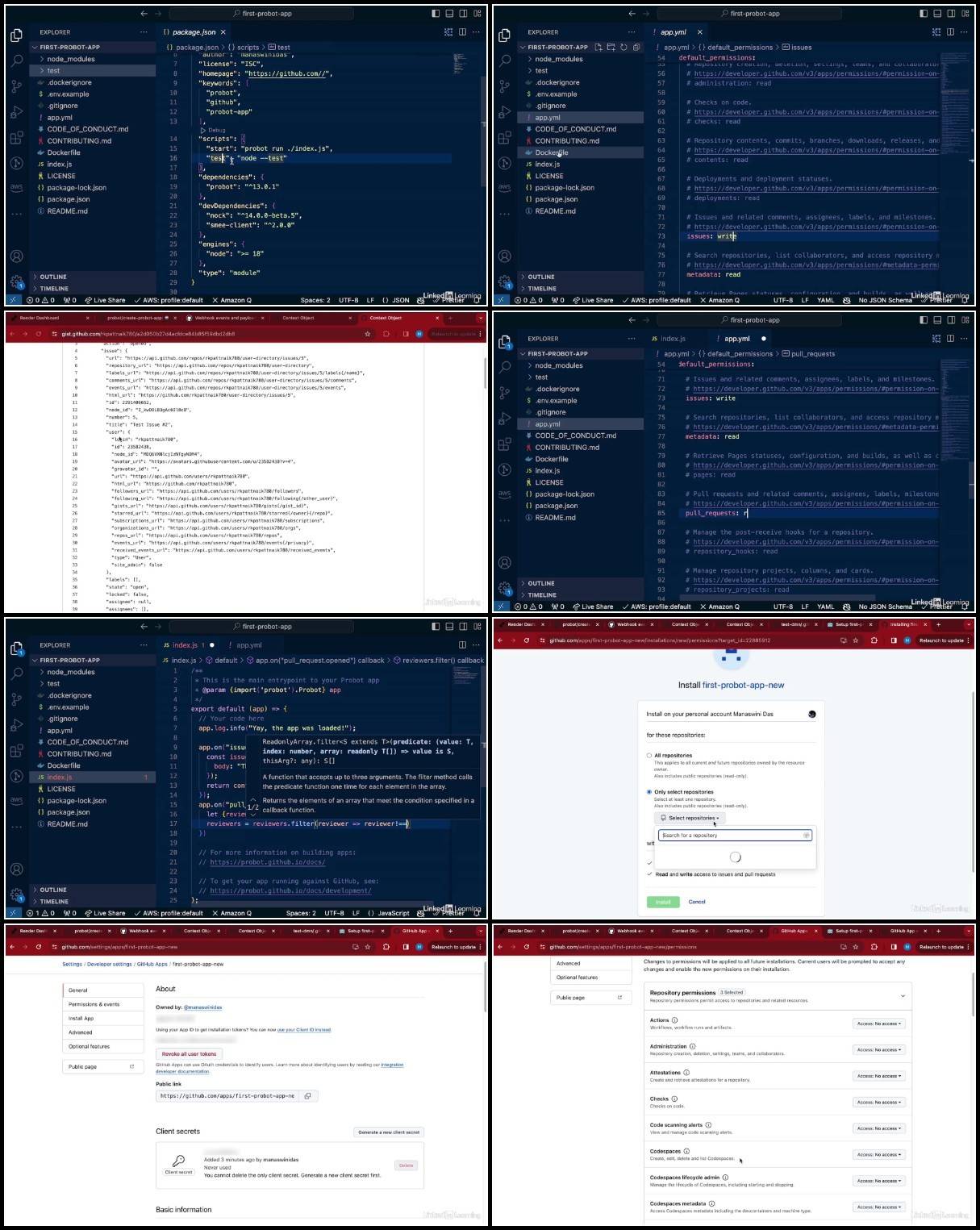
Task: Select the All repositories radio option
Action: click(x=649, y=756)
